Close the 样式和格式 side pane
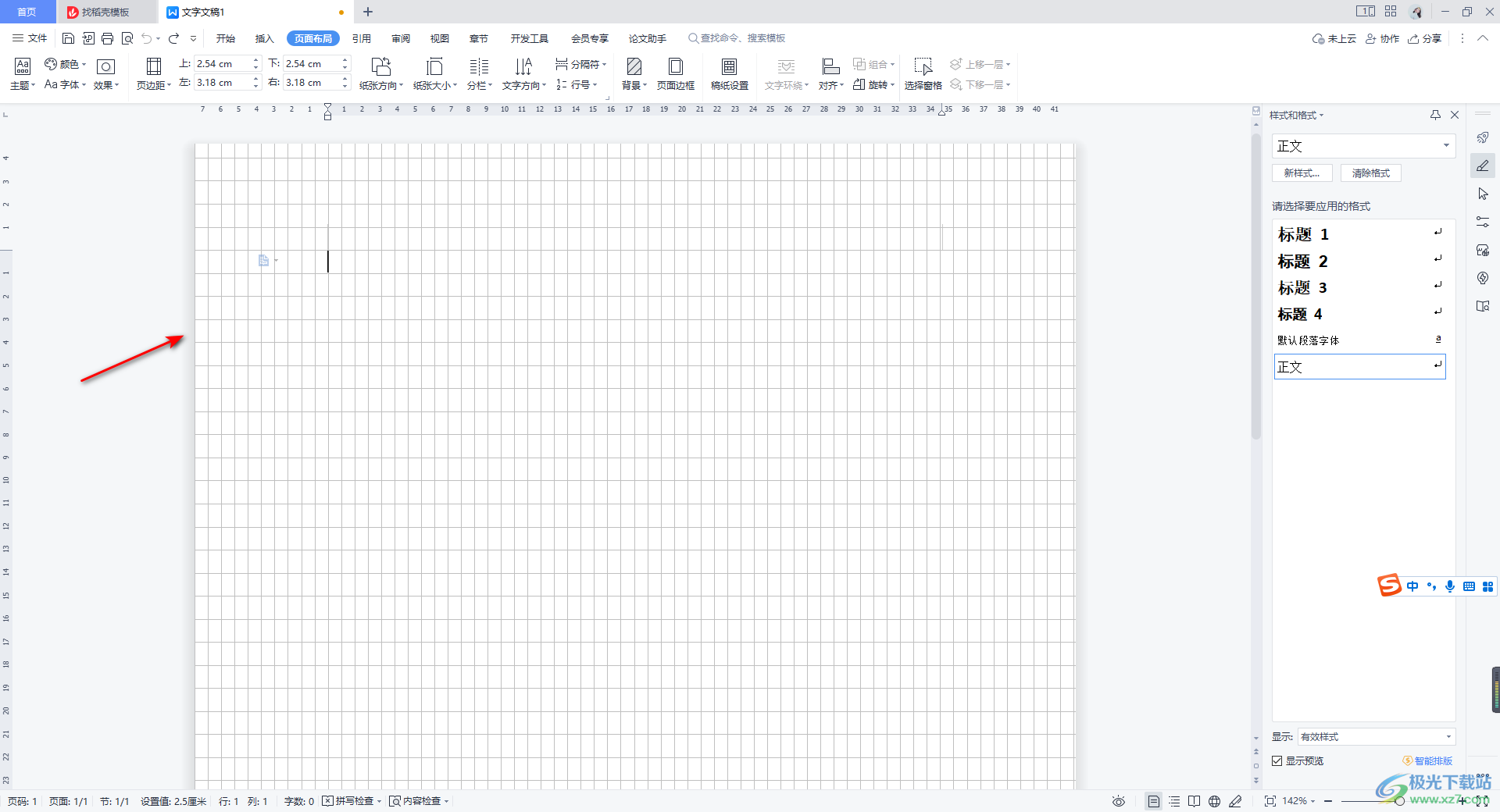Screen dimensions: 1500x812 [x=1455, y=115]
